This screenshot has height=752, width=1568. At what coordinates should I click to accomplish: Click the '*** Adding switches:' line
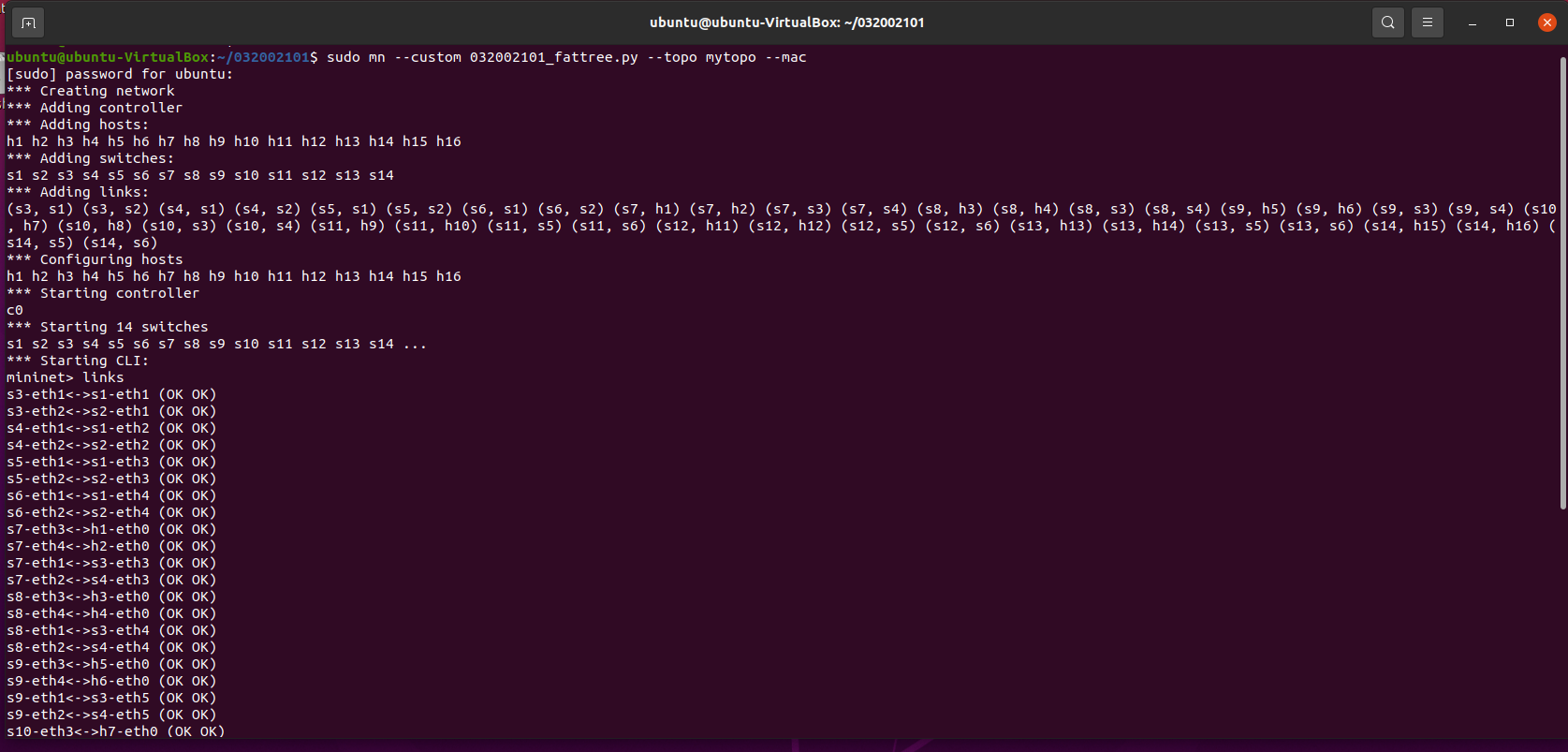point(90,158)
